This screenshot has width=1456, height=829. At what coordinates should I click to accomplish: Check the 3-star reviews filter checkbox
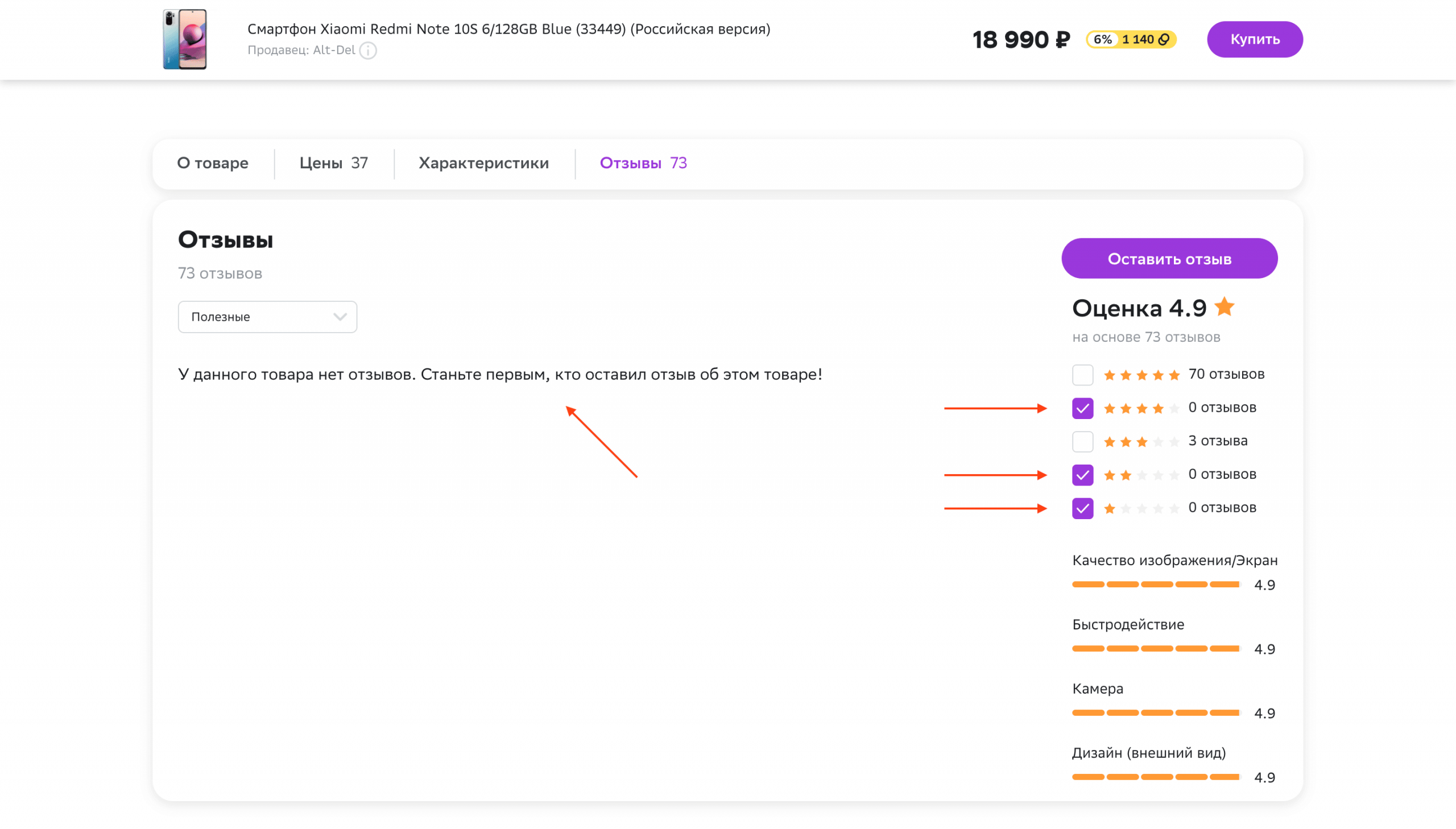(x=1082, y=441)
